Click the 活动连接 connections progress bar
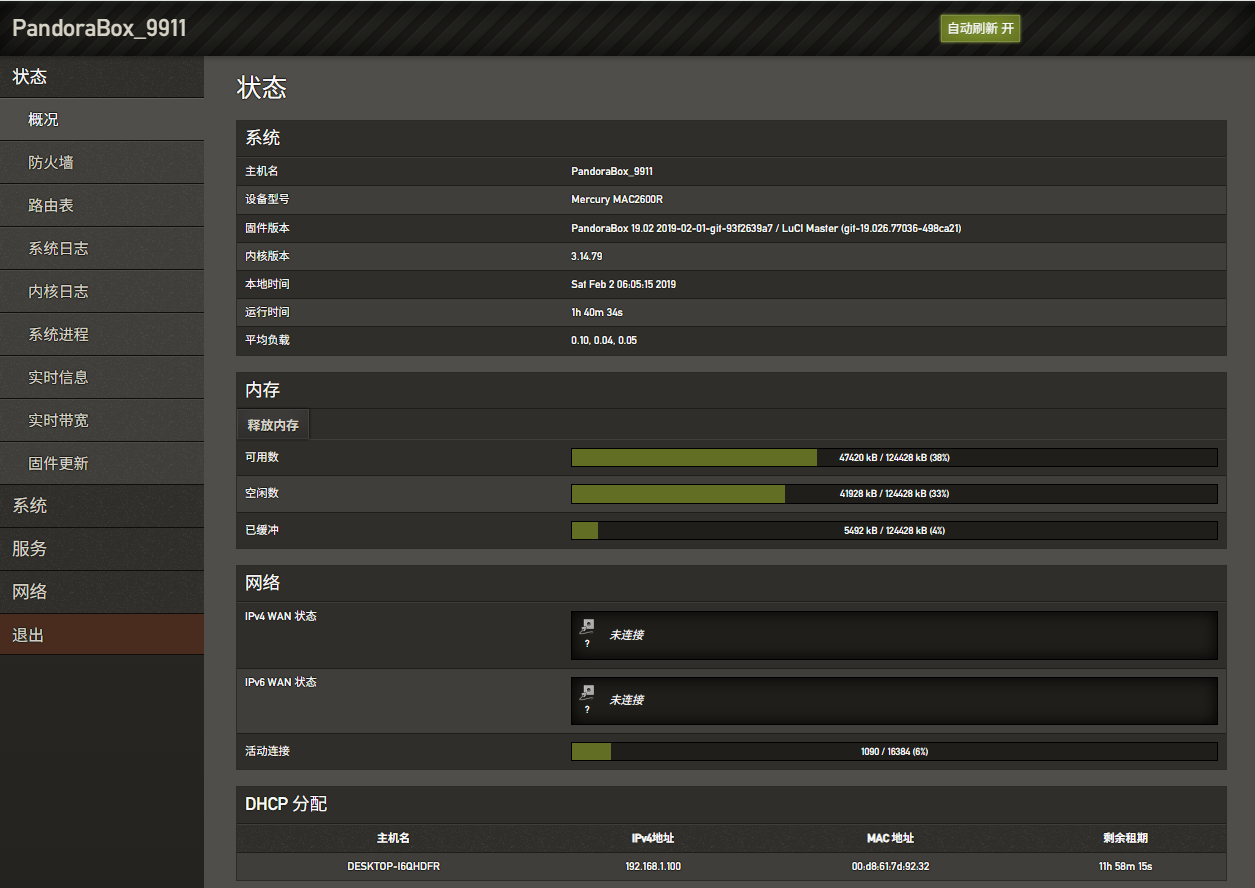1255x888 pixels. point(894,751)
